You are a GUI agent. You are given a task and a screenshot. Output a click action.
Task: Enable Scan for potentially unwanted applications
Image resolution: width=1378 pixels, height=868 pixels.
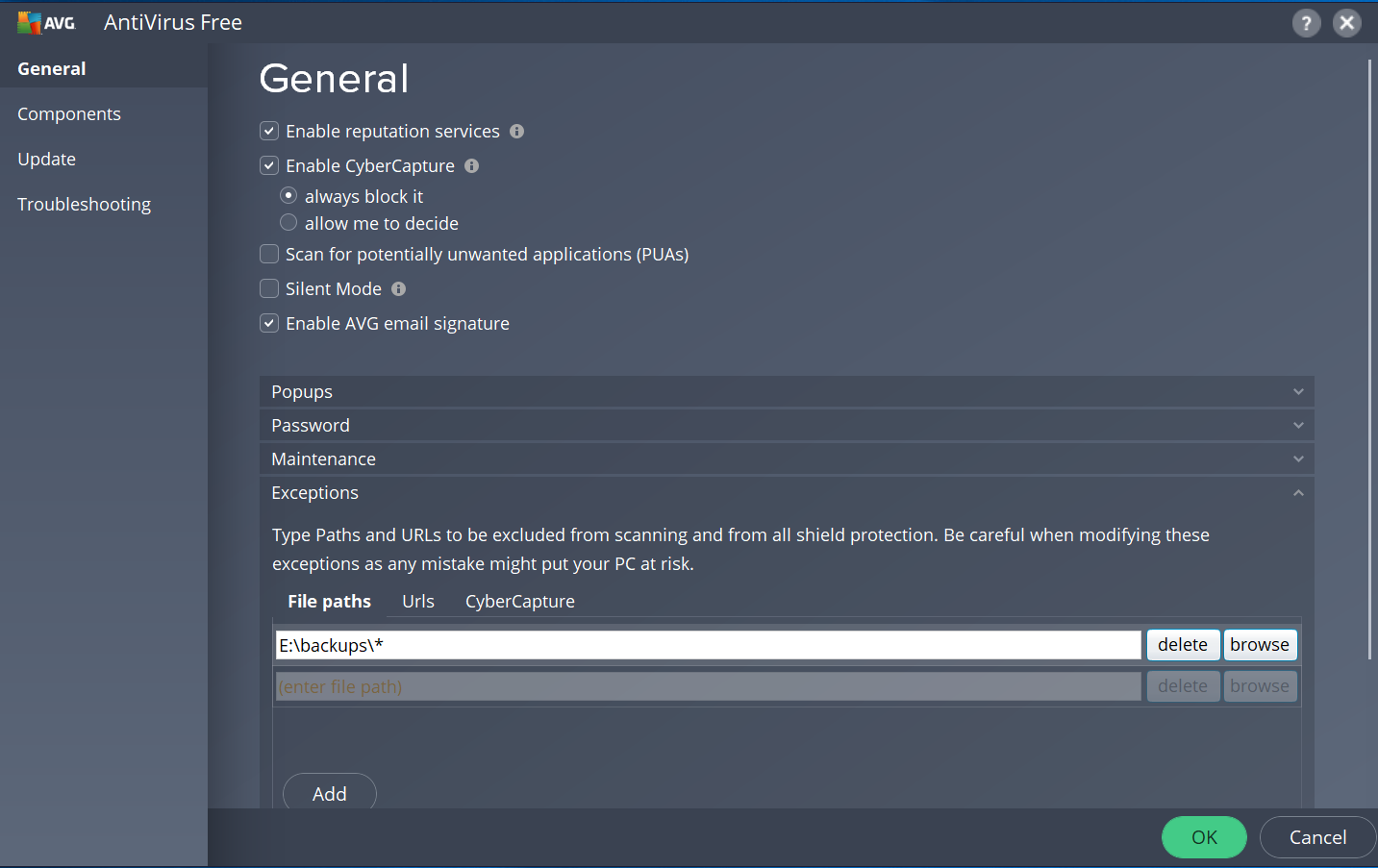coord(269,255)
